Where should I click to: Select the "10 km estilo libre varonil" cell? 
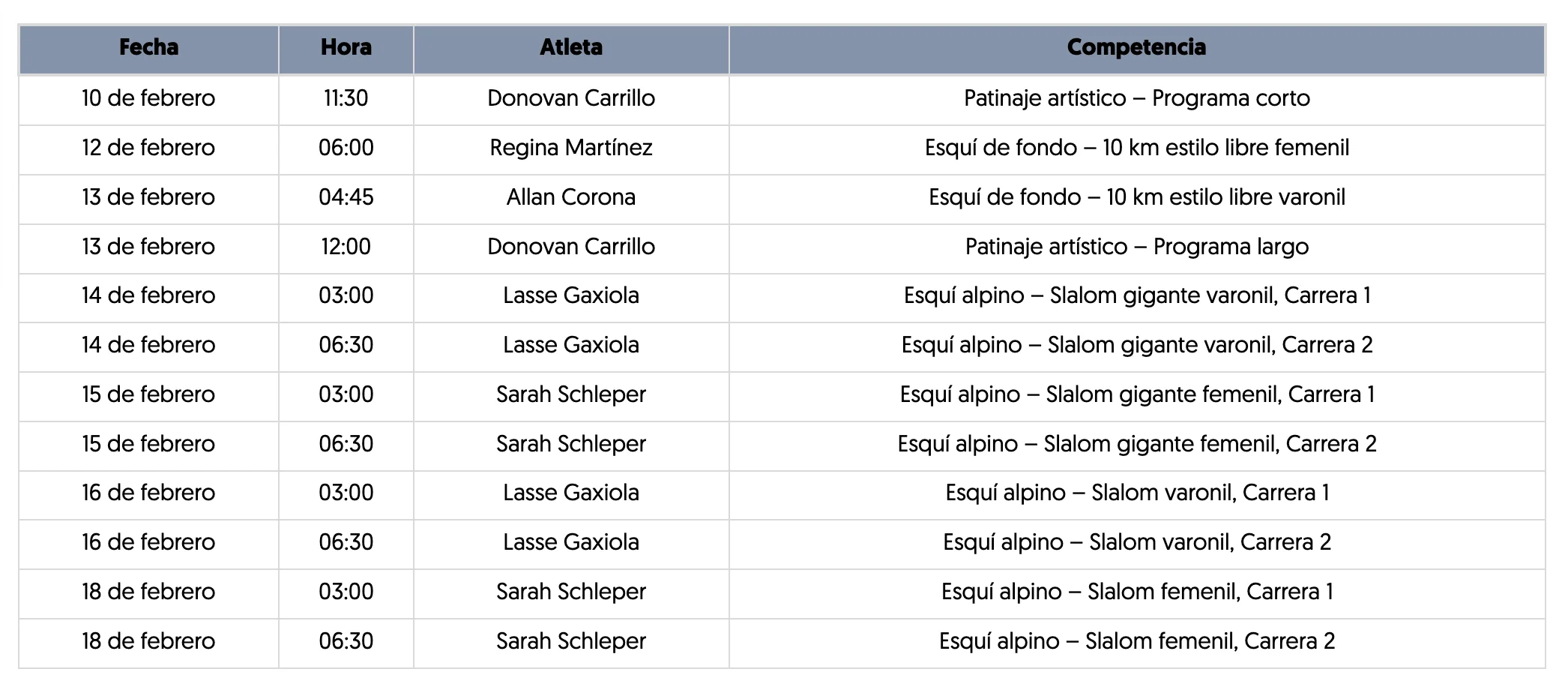[1136, 197]
